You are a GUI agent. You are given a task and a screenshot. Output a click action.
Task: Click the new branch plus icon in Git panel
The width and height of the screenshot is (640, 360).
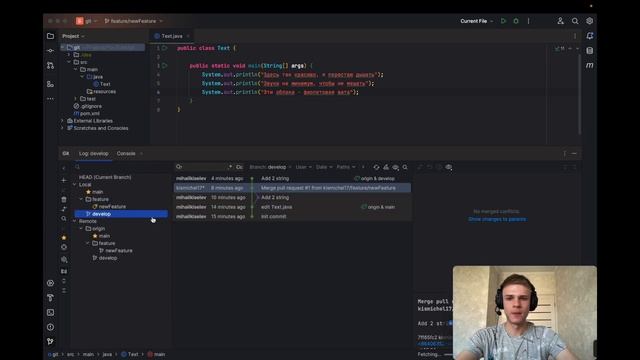pos(64,180)
